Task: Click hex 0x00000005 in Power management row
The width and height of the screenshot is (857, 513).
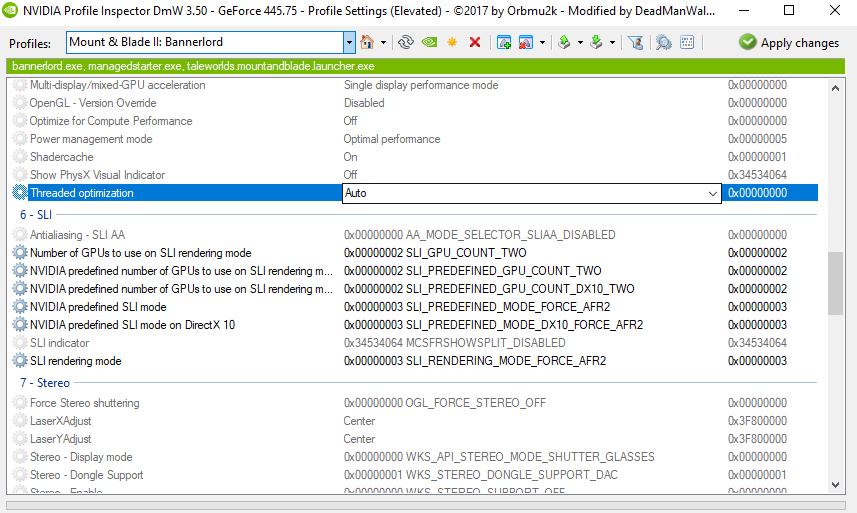Action: pos(757,139)
